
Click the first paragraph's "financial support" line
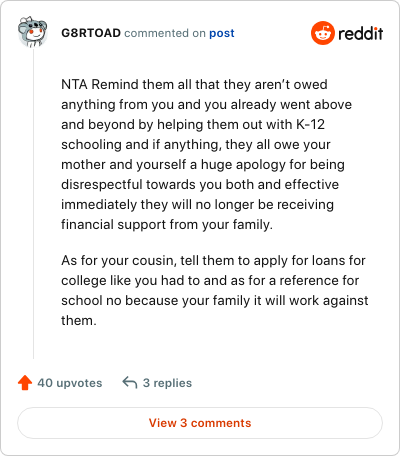point(167,224)
